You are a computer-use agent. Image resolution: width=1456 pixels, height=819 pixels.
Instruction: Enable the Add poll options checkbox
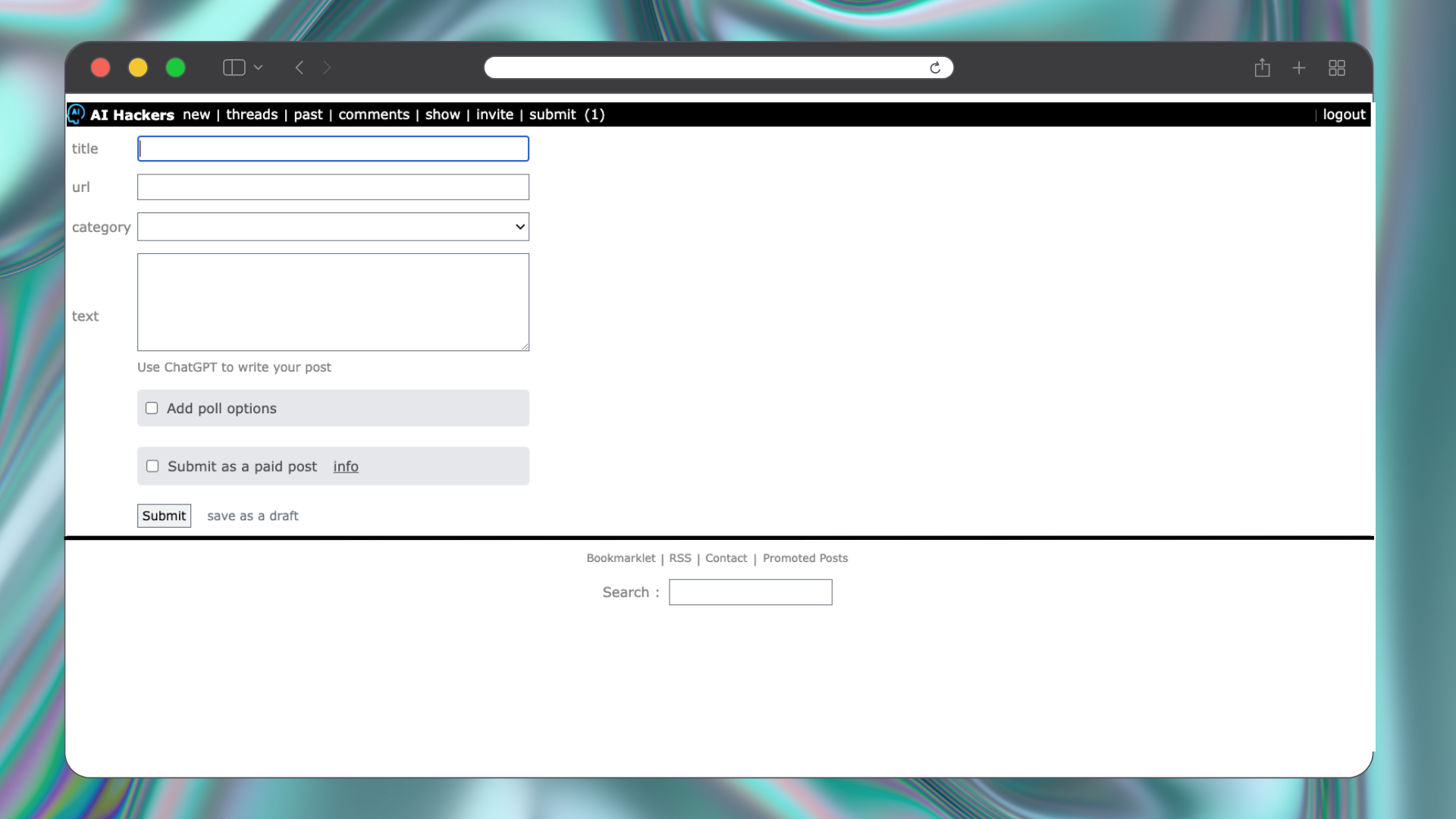coord(152,408)
